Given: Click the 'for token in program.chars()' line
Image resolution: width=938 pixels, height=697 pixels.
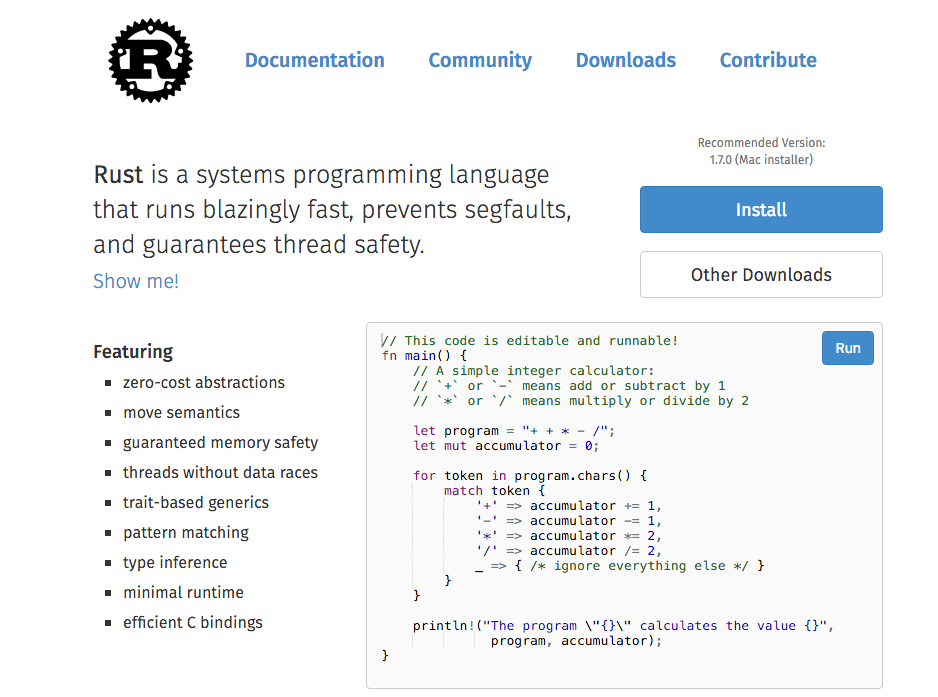Looking at the screenshot, I should (x=530, y=476).
